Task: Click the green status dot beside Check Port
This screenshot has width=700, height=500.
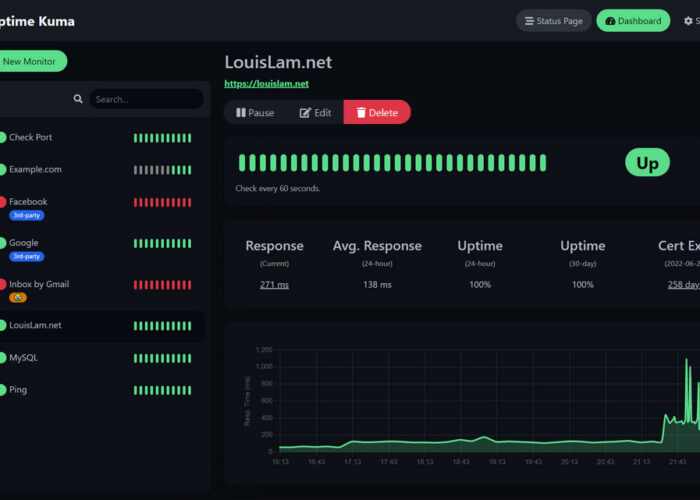Action: tap(2, 138)
